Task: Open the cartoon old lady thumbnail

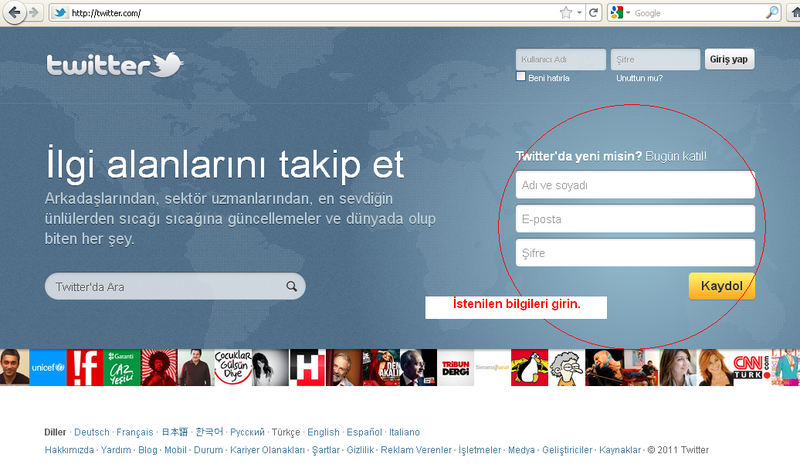Action: pyautogui.click(x=566, y=367)
